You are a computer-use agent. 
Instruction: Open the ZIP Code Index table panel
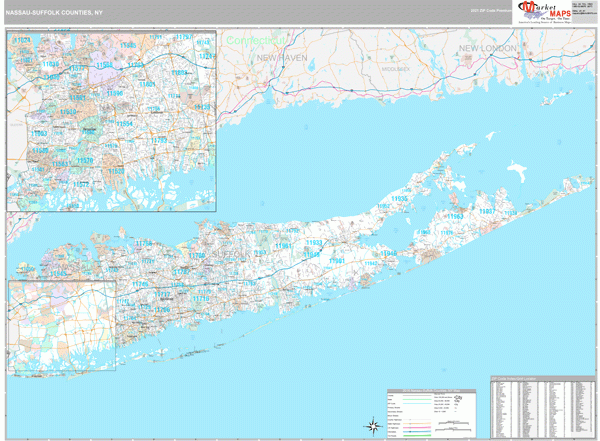pyautogui.click(x=543, y=407)
